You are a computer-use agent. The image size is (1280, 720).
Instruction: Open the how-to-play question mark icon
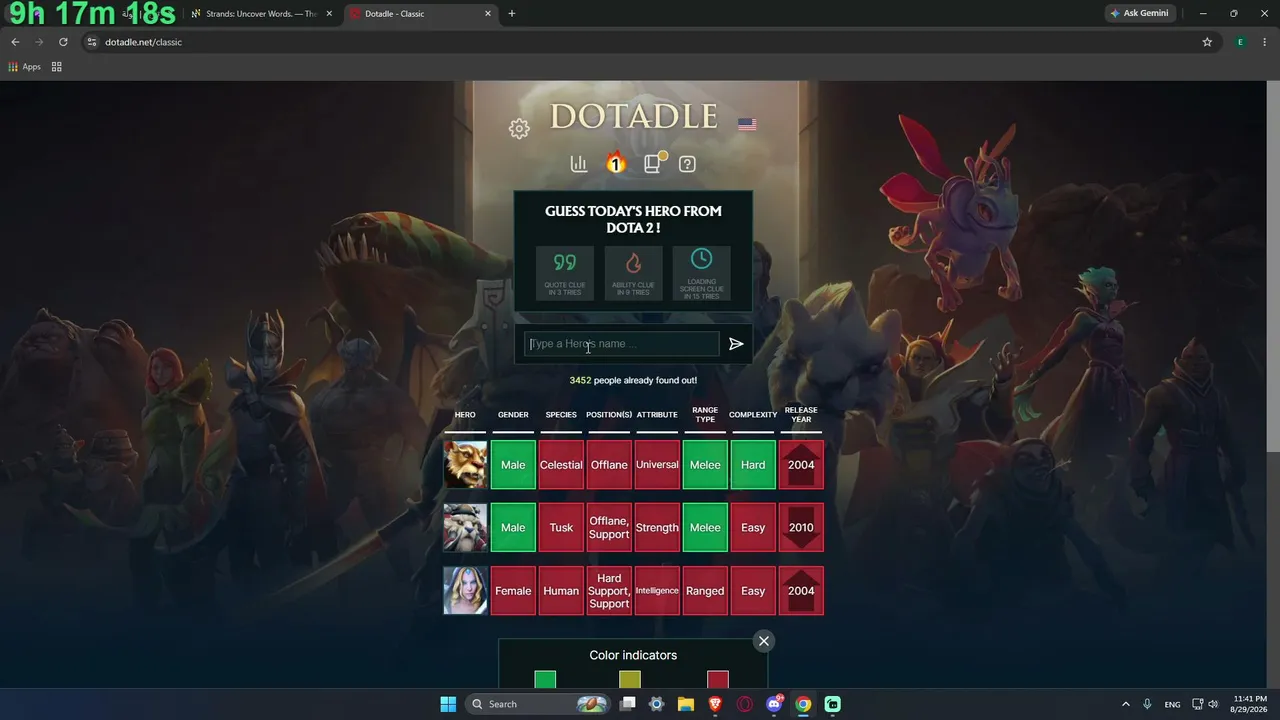click(687, 164)
